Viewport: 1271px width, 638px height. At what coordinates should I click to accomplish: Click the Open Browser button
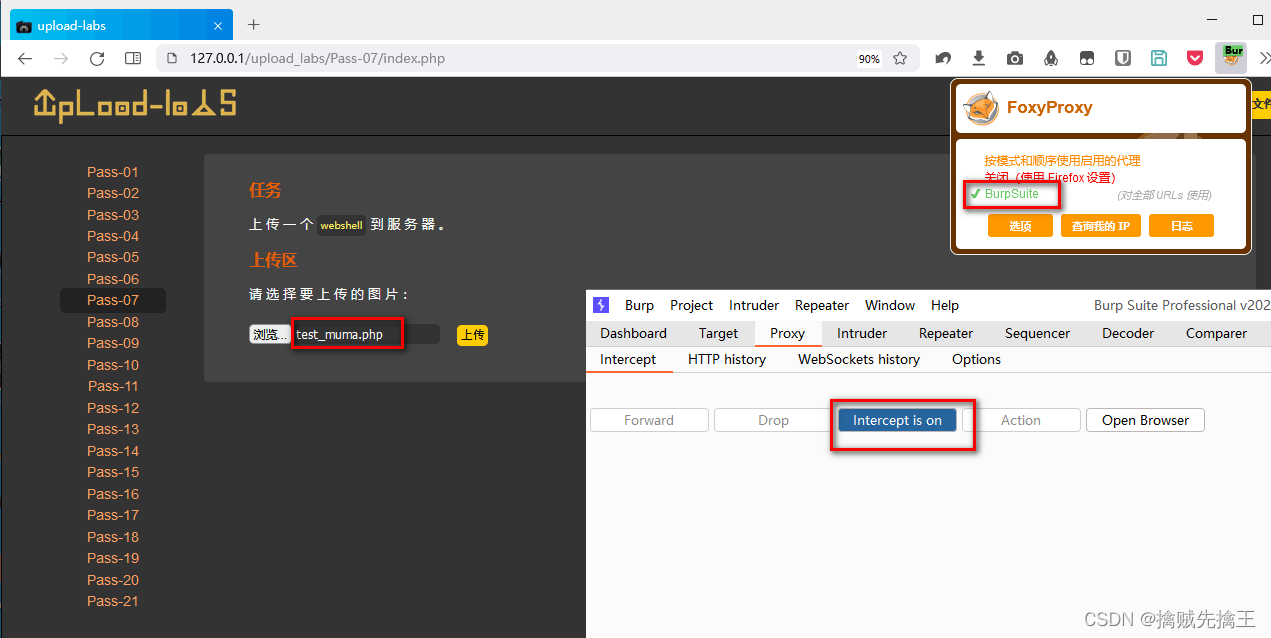pos(1145,420)
